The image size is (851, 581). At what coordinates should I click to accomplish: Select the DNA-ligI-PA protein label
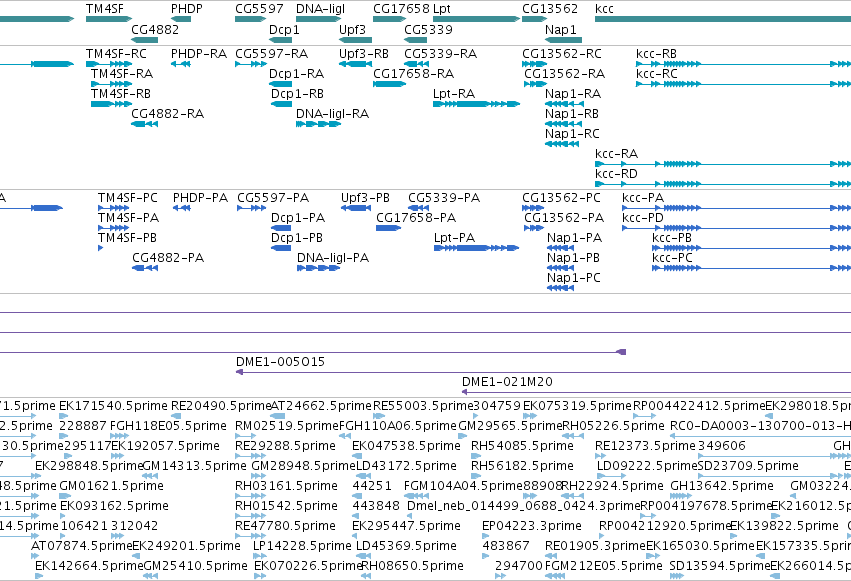[333, 258]
